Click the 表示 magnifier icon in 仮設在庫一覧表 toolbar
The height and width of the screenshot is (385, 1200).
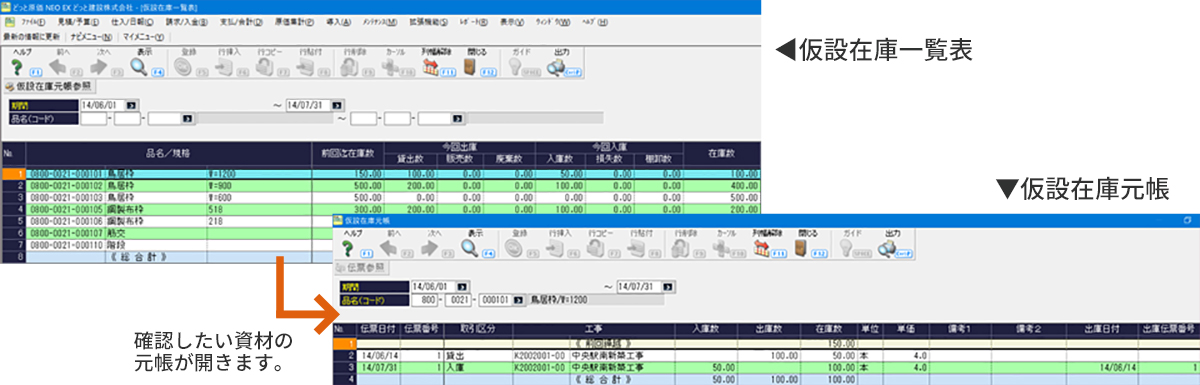(x=138, y=66)
